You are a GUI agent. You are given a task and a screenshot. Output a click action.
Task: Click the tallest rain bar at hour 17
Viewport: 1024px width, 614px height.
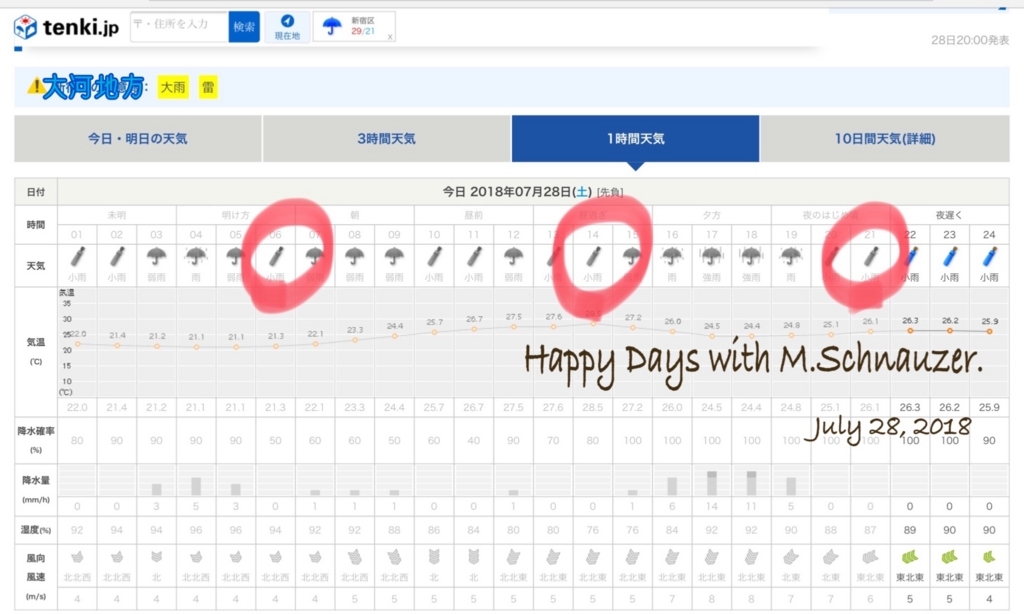tap(712, 483)
